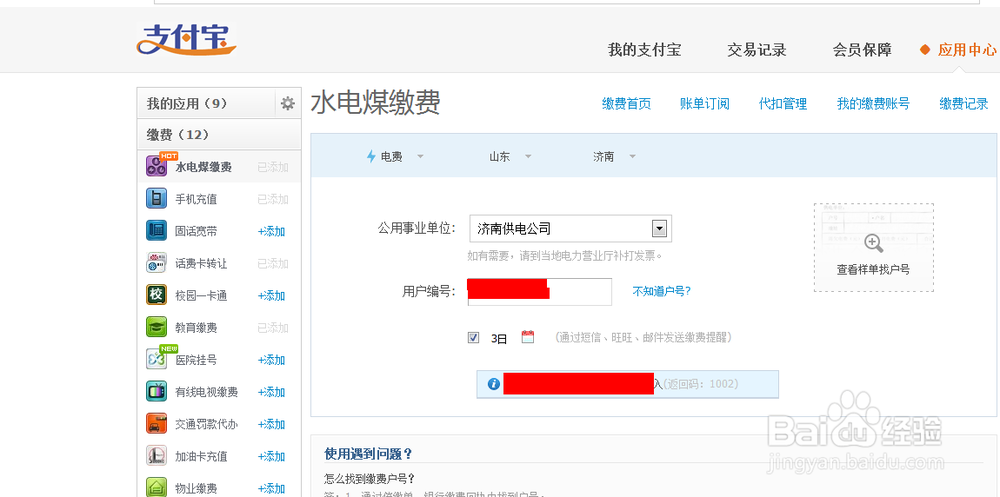This screenshot has width=1000, height=497.
Task: Click the 水电煤缴费 sidebar label
Action: (x=203, y=167)
